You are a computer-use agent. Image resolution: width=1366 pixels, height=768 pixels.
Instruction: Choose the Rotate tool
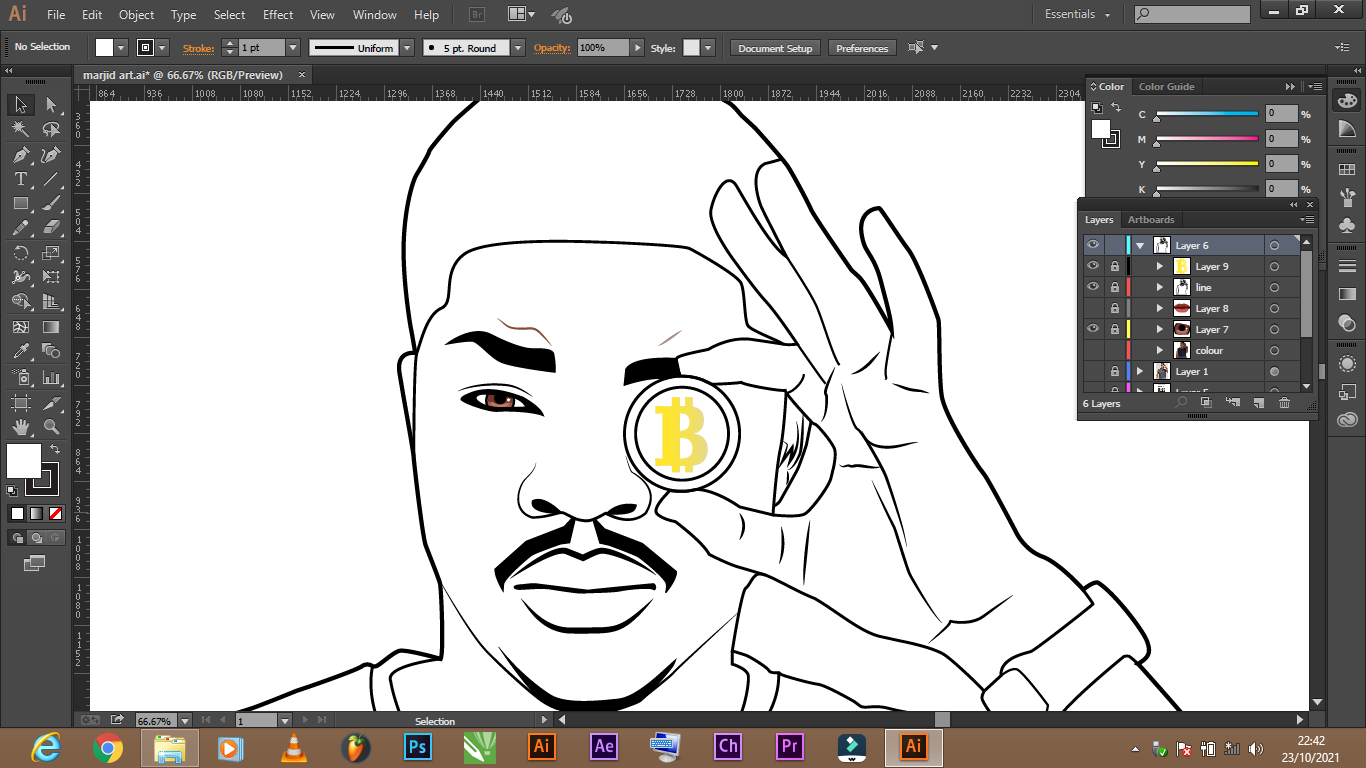(20, 253)
